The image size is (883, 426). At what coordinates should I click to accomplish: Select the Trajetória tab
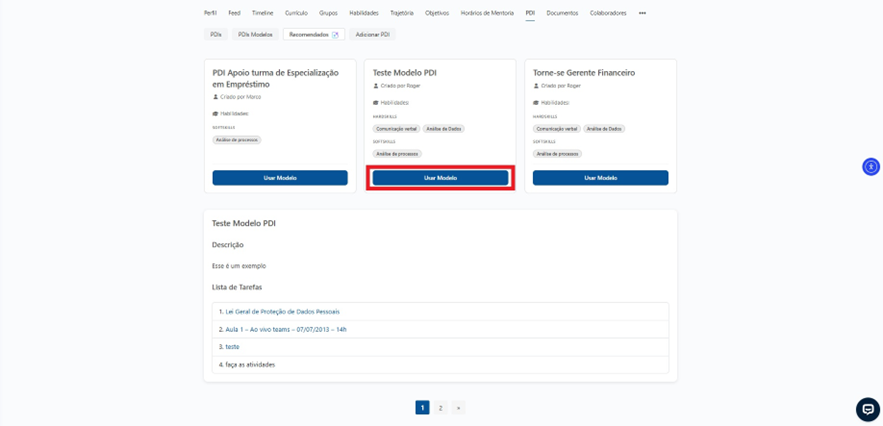(x=401, y=13)
